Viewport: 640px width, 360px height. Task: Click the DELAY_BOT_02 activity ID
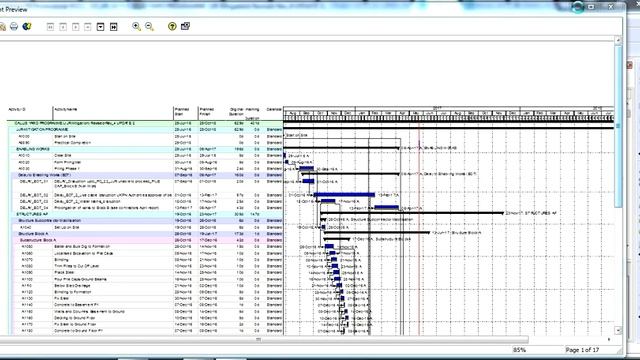34,195
